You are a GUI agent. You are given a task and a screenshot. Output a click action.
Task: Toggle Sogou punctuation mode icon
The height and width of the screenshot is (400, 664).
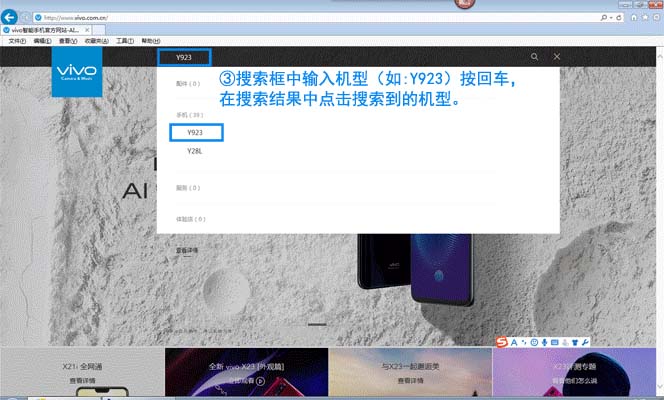coord(524,342)
